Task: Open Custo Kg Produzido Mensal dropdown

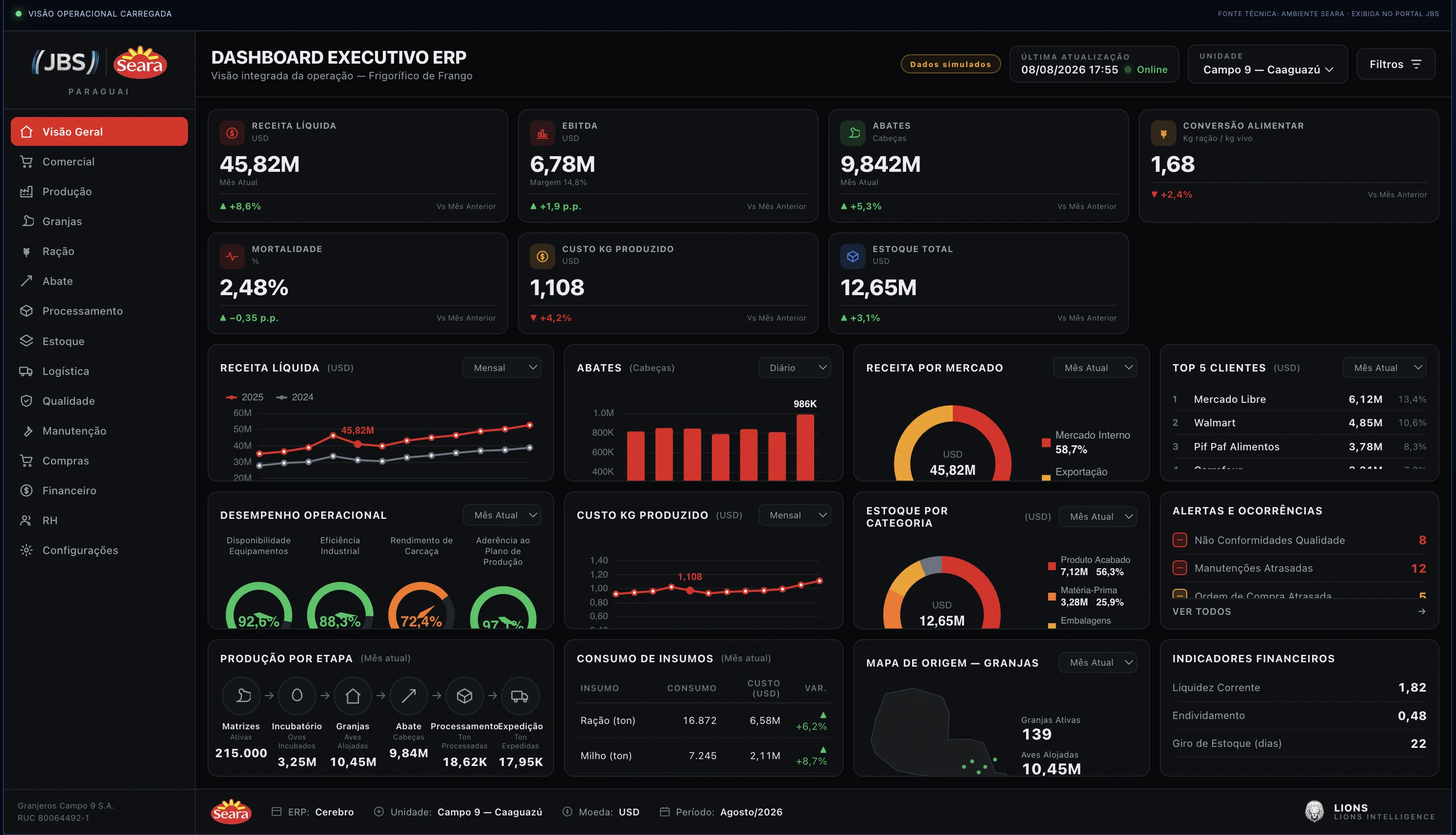Action: (794, 515)
